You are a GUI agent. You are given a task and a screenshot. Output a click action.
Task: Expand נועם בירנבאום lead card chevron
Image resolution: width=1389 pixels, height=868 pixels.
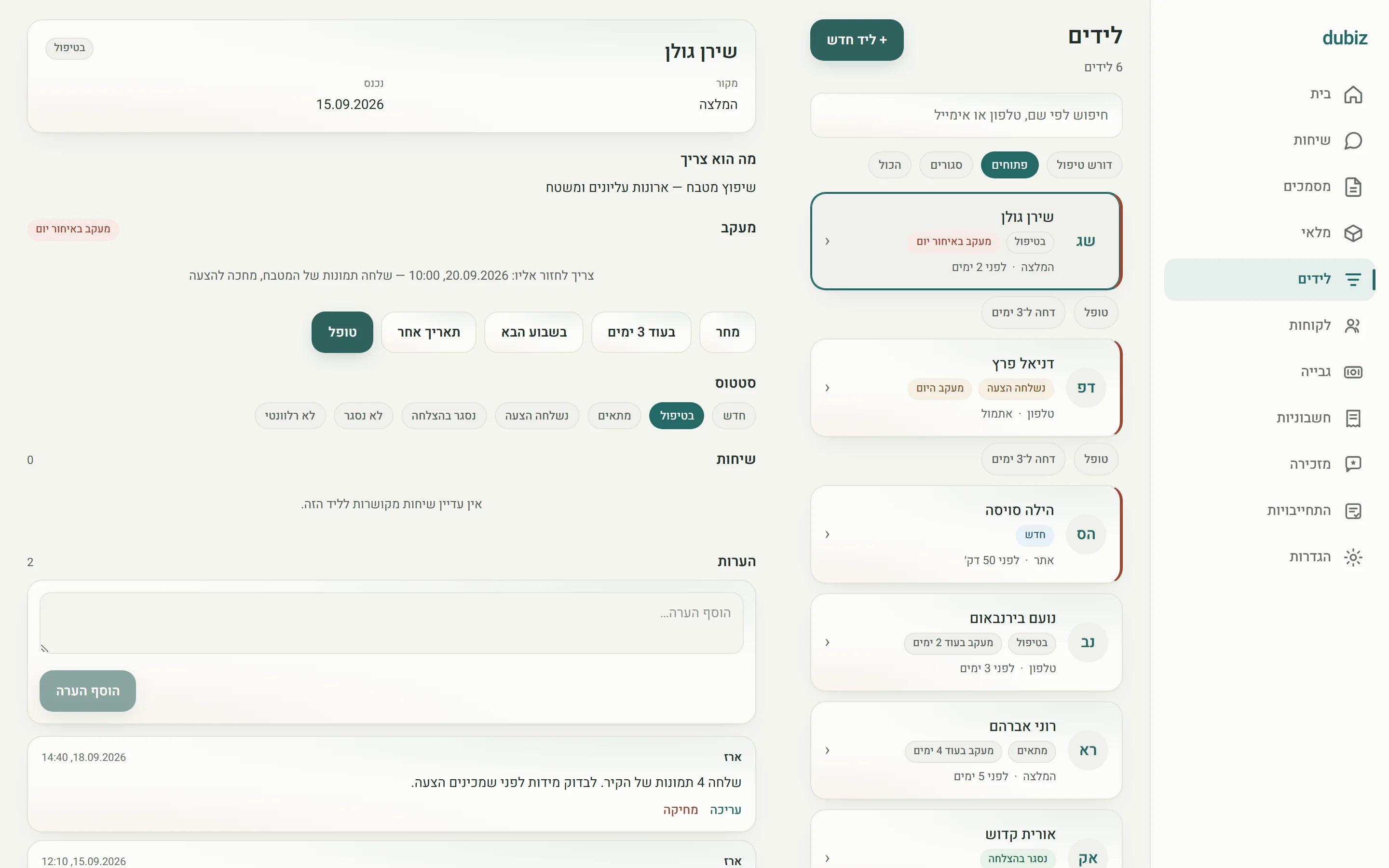coord(827,642)
